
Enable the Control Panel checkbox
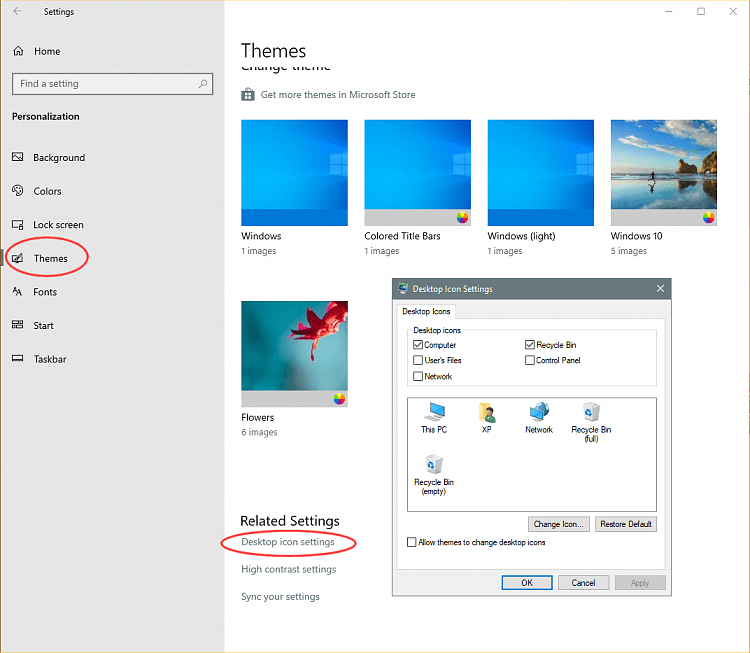(529, 360)
